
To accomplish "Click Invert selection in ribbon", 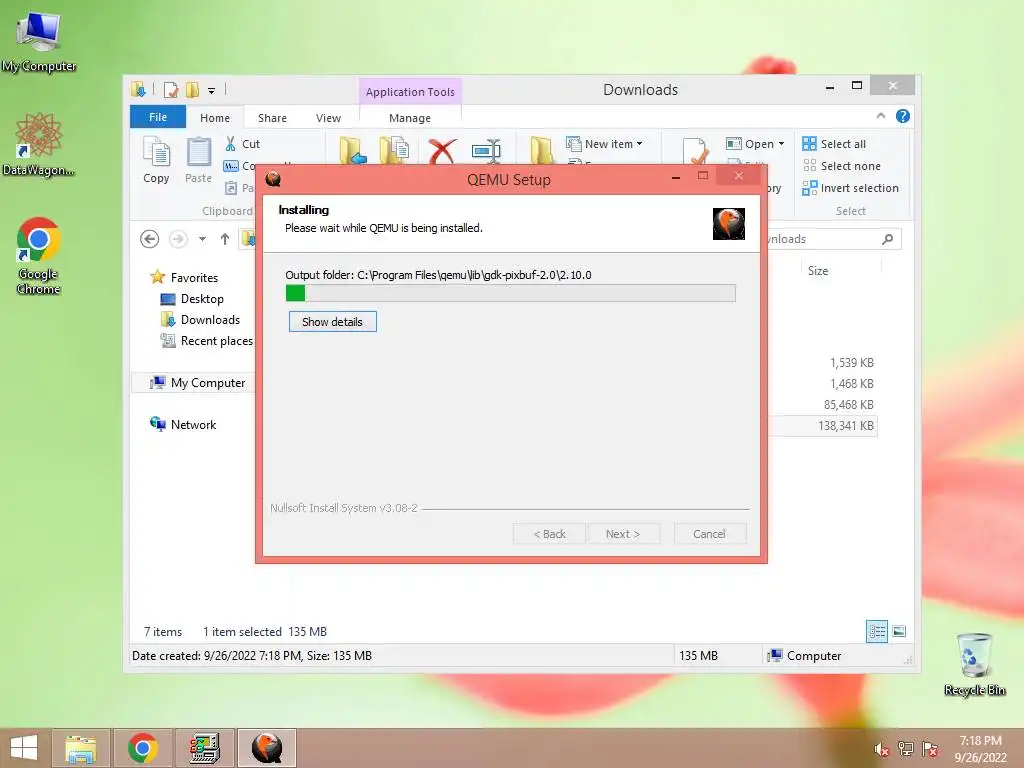I will [851, 188].
